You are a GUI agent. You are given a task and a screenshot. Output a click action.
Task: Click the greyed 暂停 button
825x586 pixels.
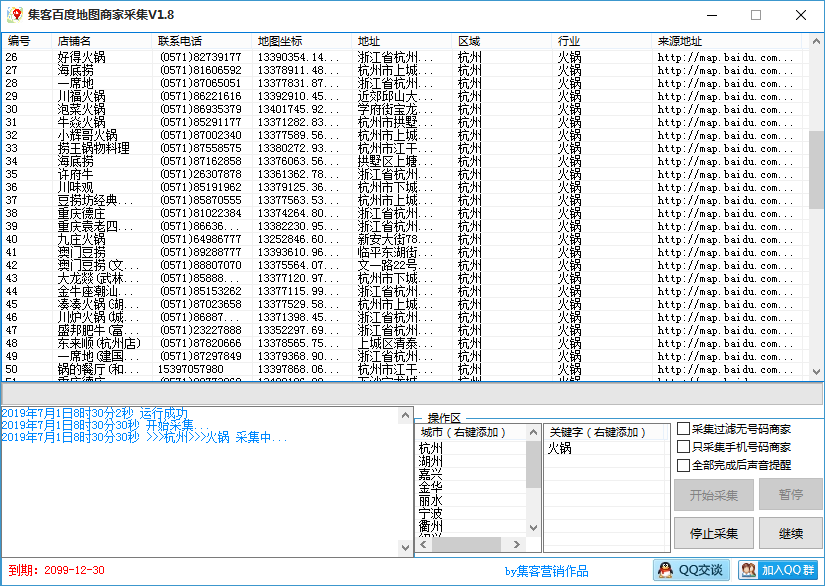[790, 495]
